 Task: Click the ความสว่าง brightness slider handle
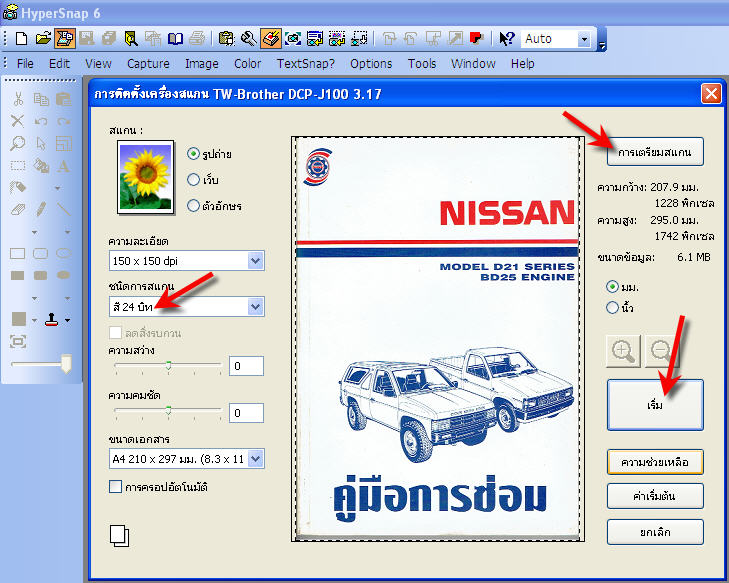pyautogui.click(x=168, y=365)
